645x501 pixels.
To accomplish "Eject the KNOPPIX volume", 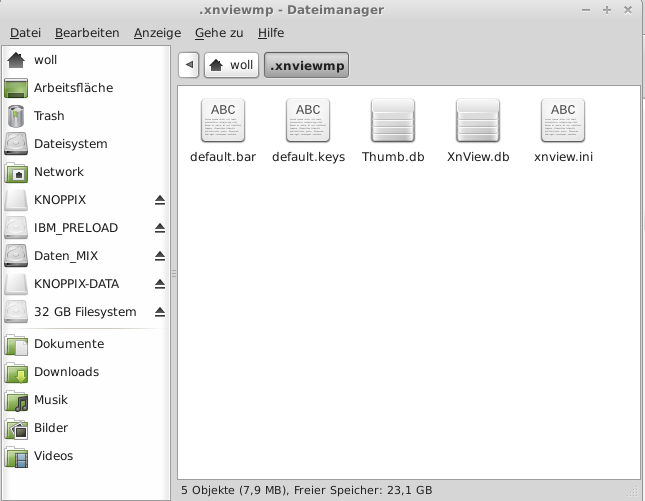I will pyautogui.click(x=160, y=200).
